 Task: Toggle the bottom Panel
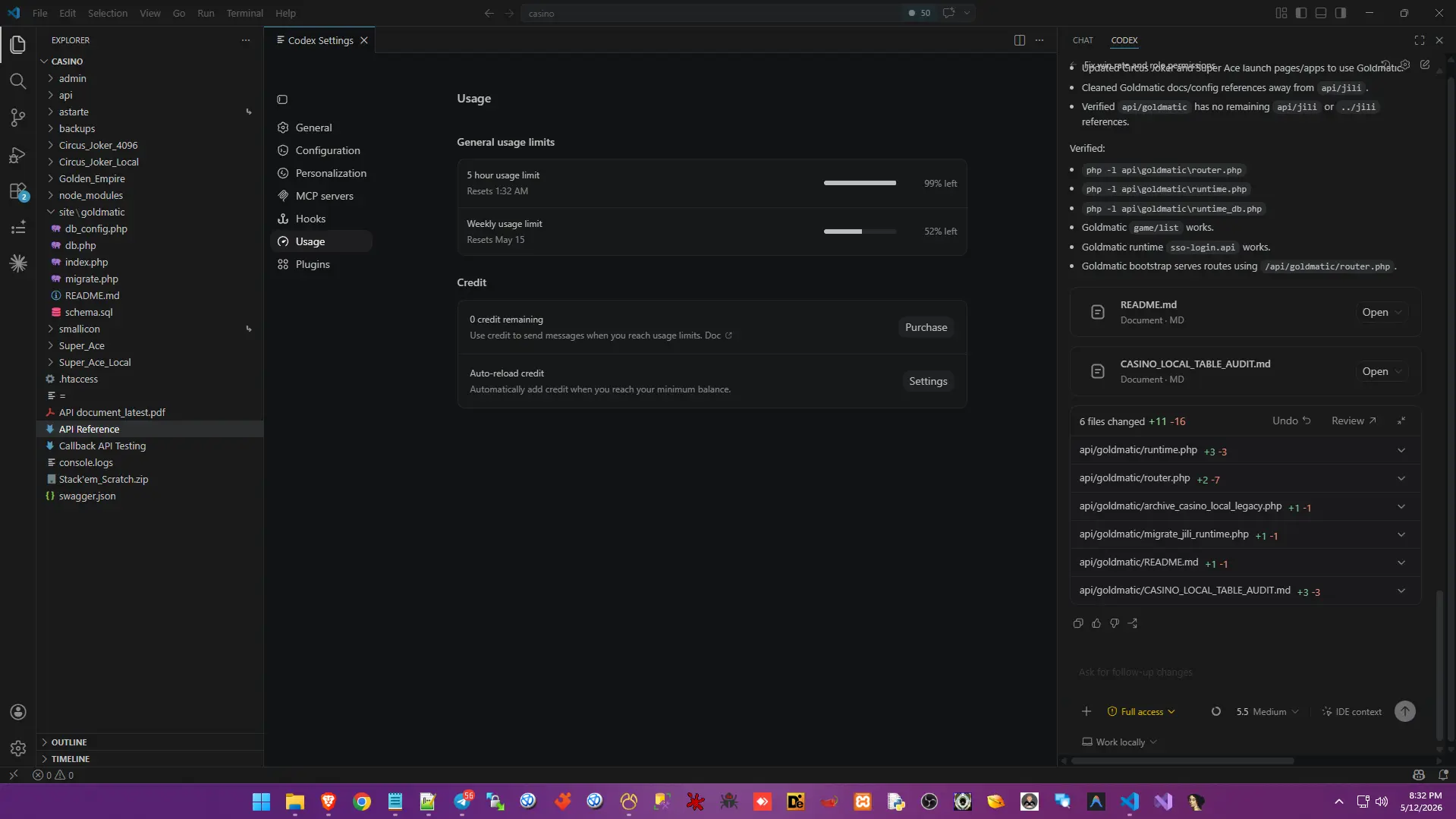[1321, 13]
